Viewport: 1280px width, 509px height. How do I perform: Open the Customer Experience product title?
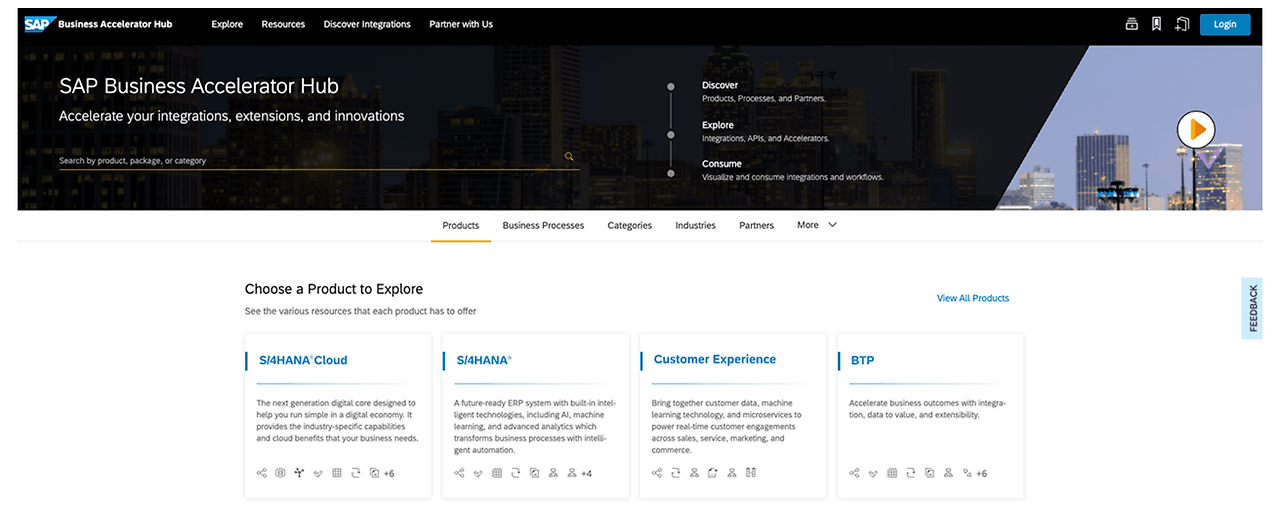(x=715, y=359)
